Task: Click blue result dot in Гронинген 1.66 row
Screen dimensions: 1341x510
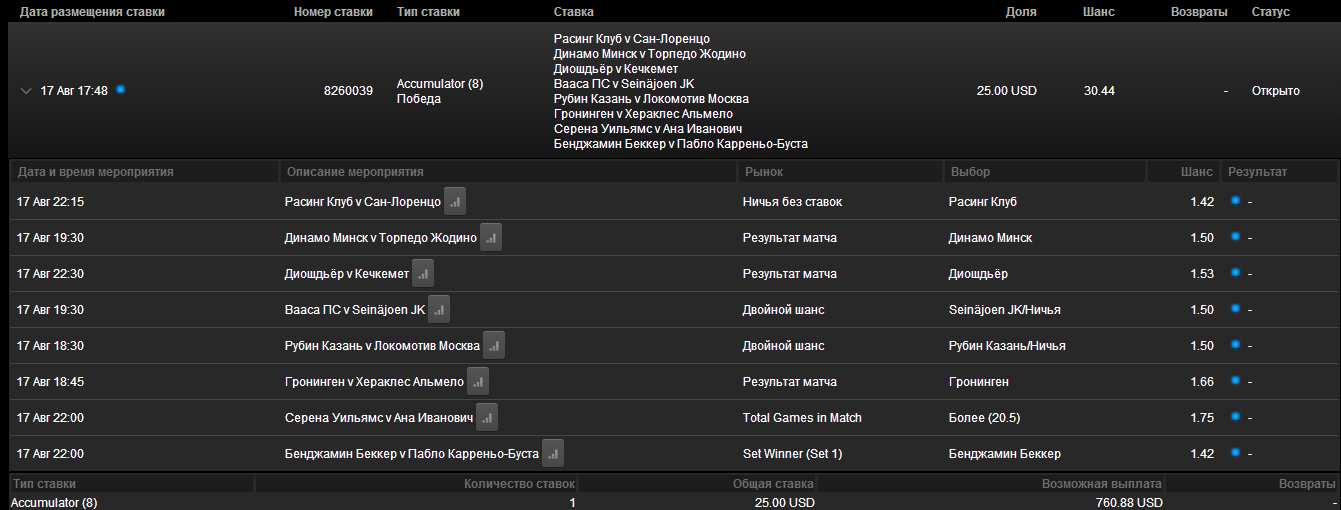Action: coord(1236,381)
